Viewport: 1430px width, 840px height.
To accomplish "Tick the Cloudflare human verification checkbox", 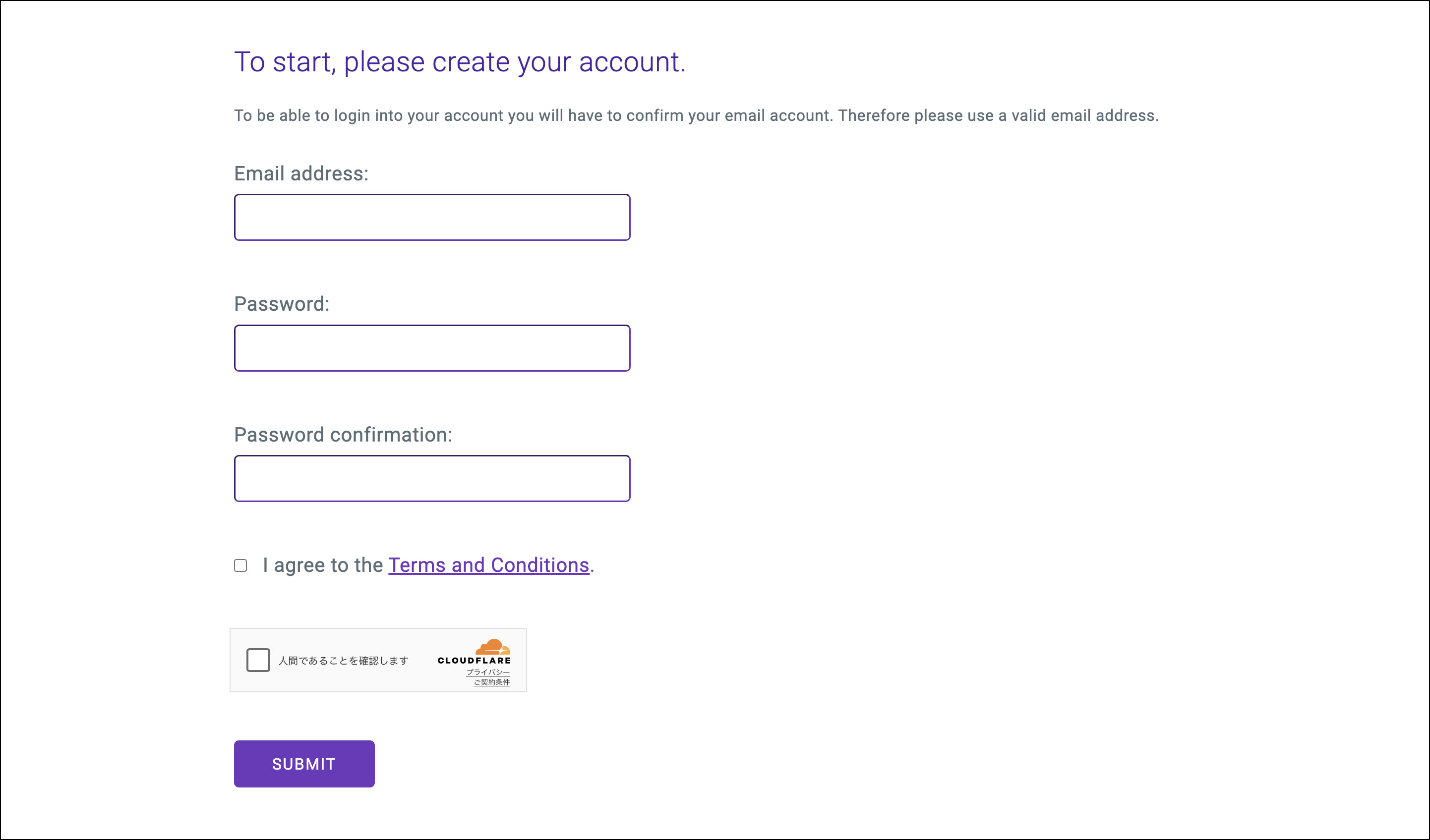I will click(x=258, y=660).
